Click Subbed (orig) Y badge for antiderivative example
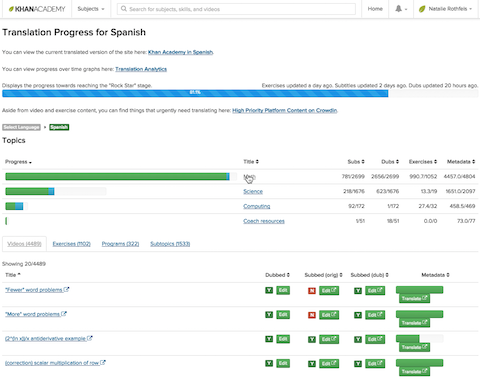The height and width of the screenshot is (379, 480). tap(312, 339)
